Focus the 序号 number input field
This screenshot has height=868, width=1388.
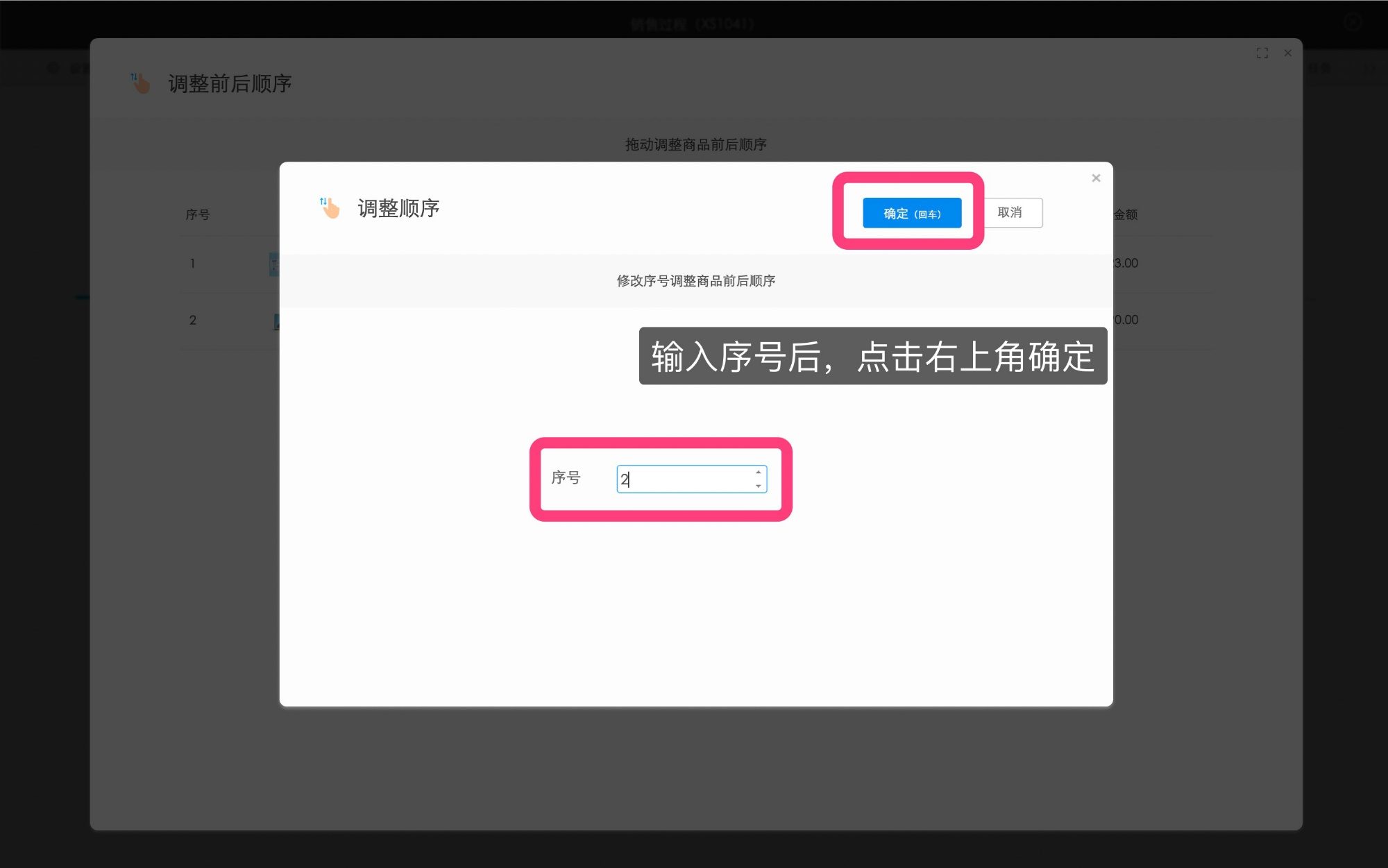[x=691, y=479]
